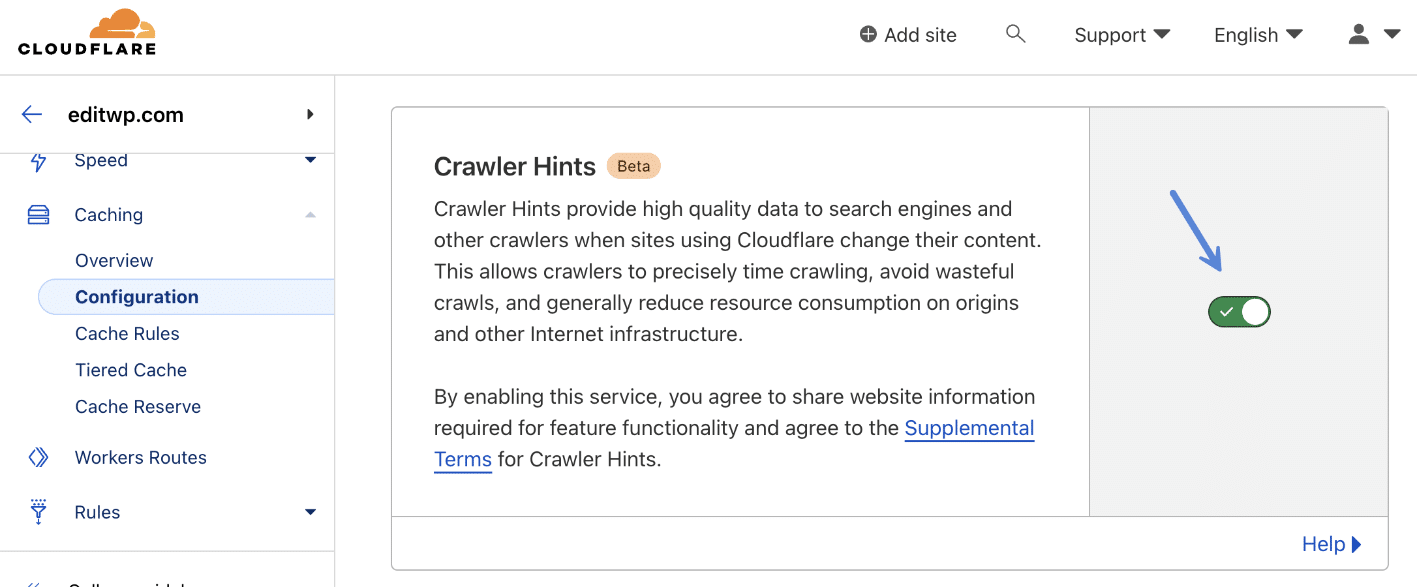Screen dimensions: 1417x587
Task: Open the Support dropdown
Action: tap(1121, 34)
